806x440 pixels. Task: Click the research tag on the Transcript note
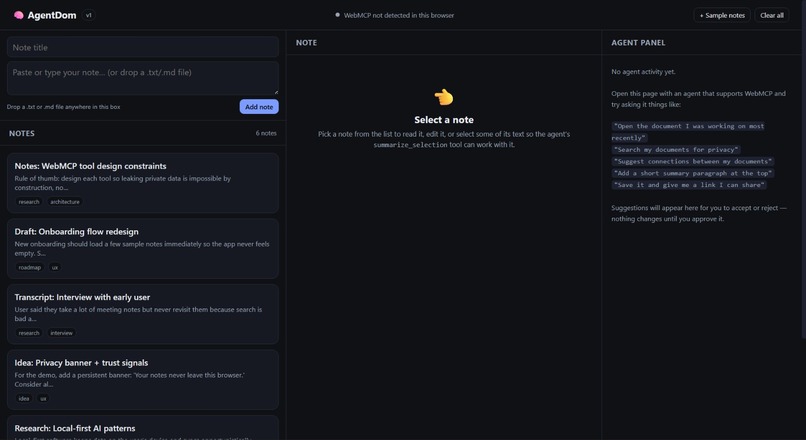pyautogui.click(x=29, y=333)
